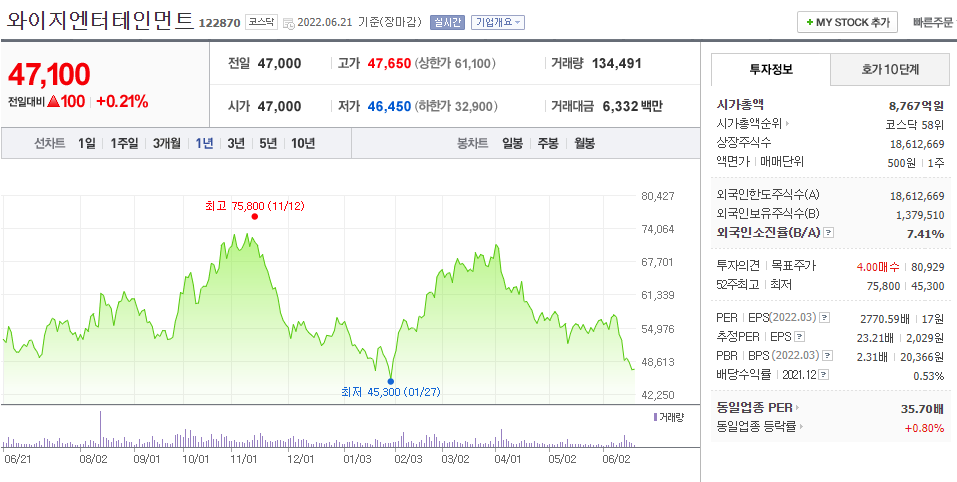Click 시가총액 value 8,767억원

pos(917,105)
